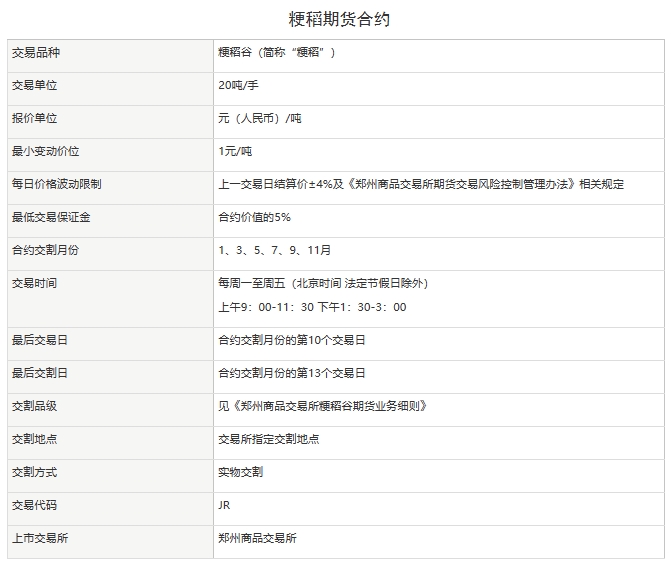Select the 交易品种 label cell

[35, 53]
